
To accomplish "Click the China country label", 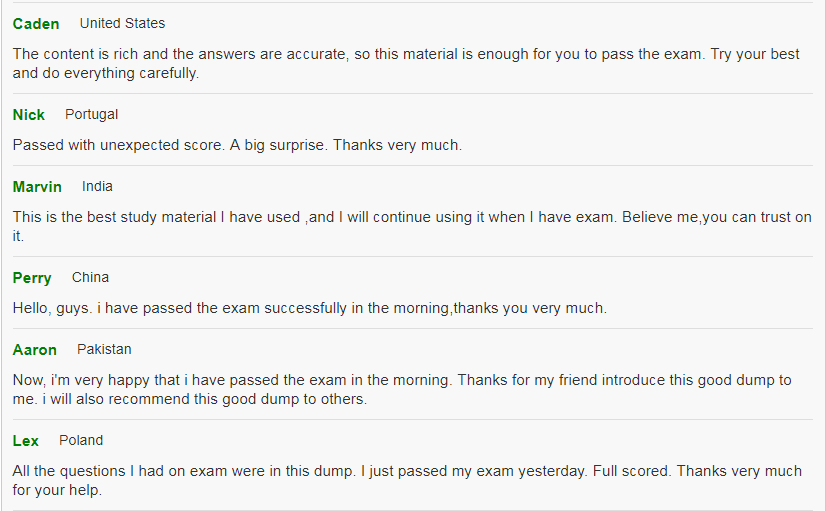I will pos(90,278).
